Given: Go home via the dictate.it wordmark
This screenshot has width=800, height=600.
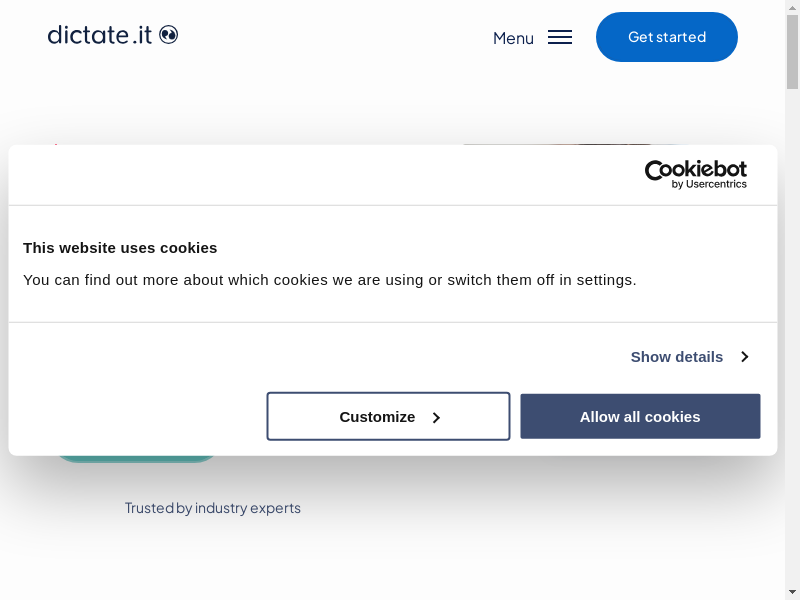Looking at the screenshot, I should point(100,35).
